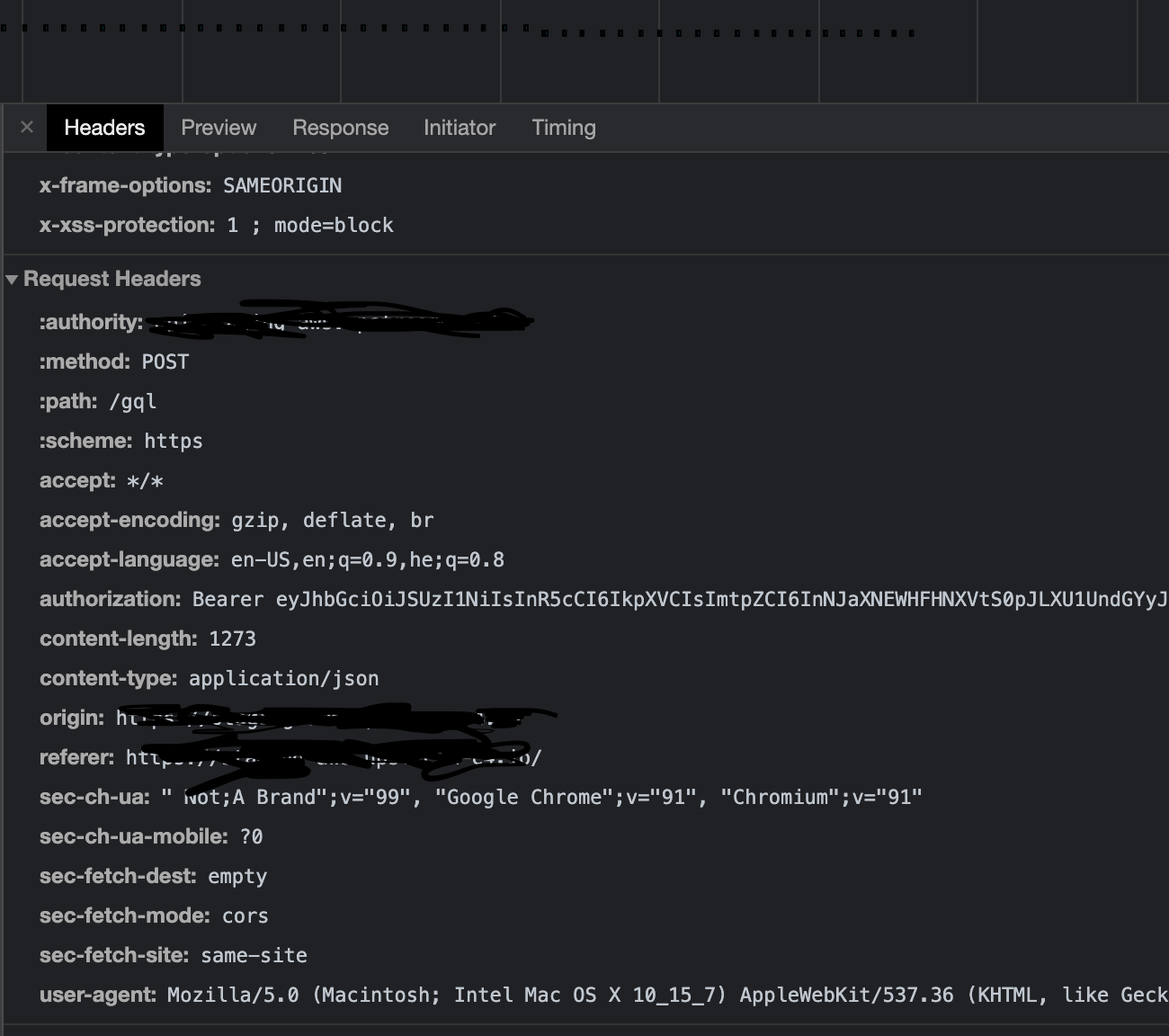Click the content-length 1273 value
Image resolution: width=1169 pixels, height=1036 pixels.
(x=233, y=639)
